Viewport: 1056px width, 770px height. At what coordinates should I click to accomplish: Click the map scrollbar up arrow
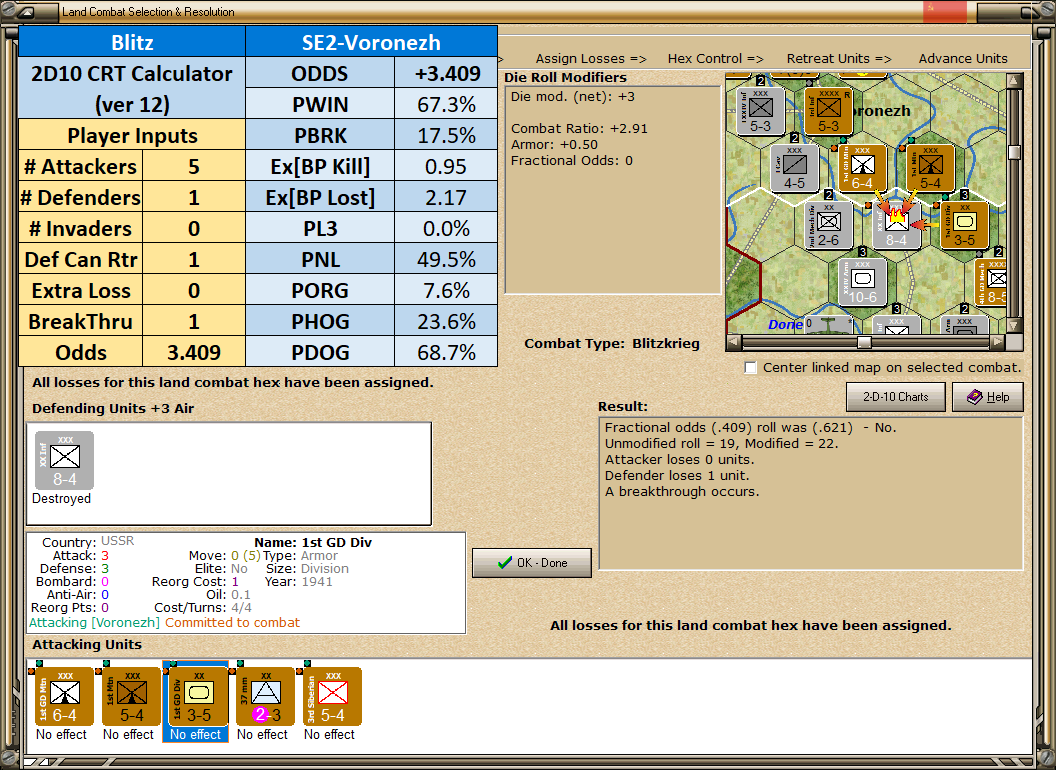pos(1014,81)
